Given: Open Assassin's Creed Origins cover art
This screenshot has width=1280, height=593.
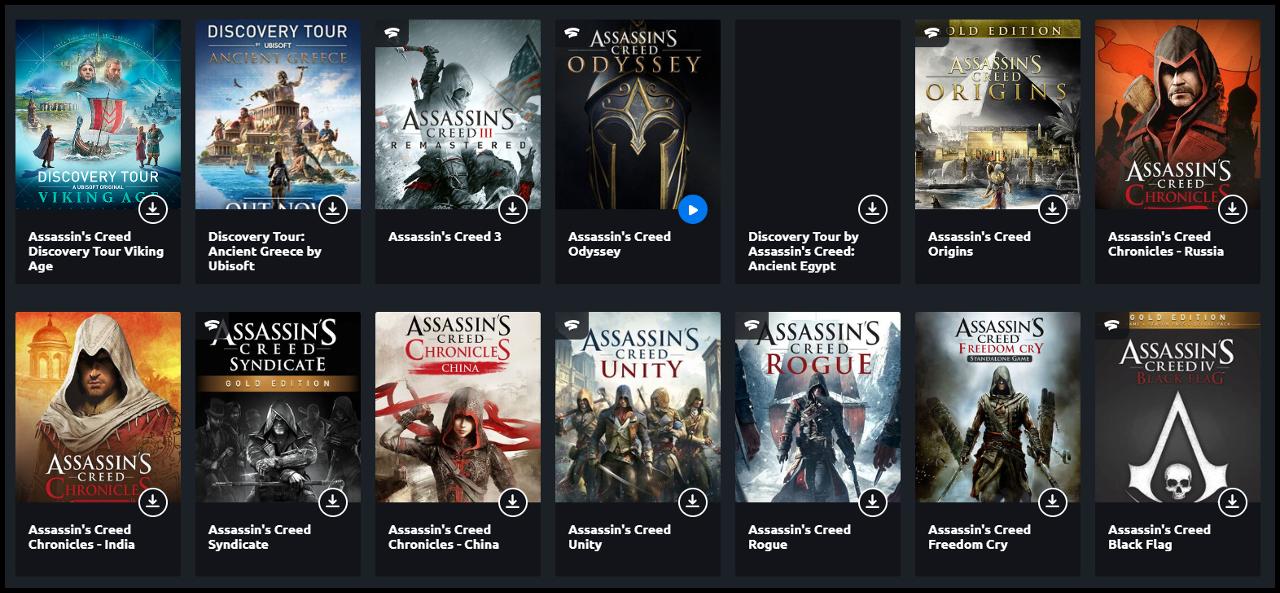Looking at the screenshot, I should point(998,114).
